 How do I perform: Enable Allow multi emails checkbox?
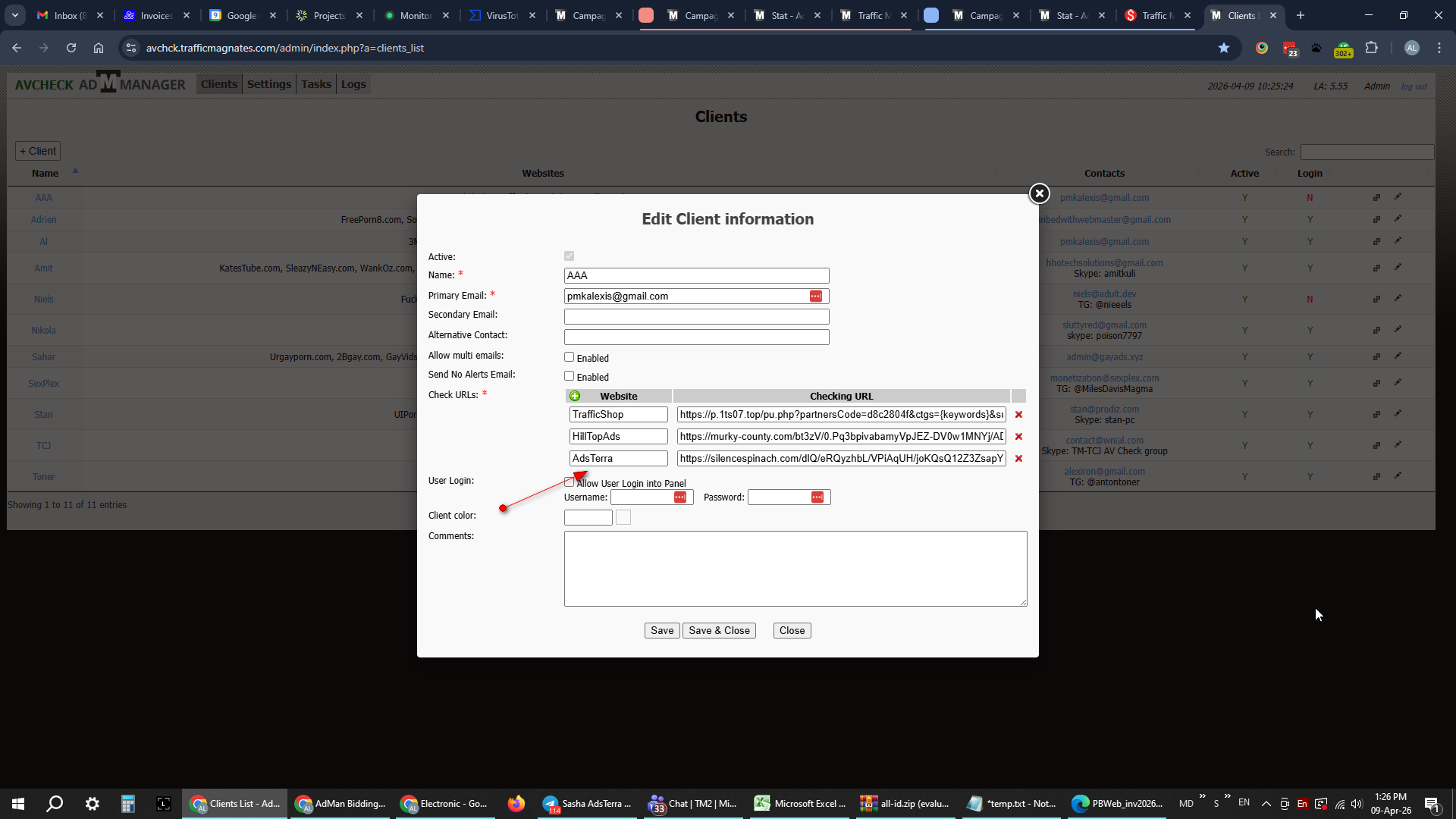[x=569, y=357]
